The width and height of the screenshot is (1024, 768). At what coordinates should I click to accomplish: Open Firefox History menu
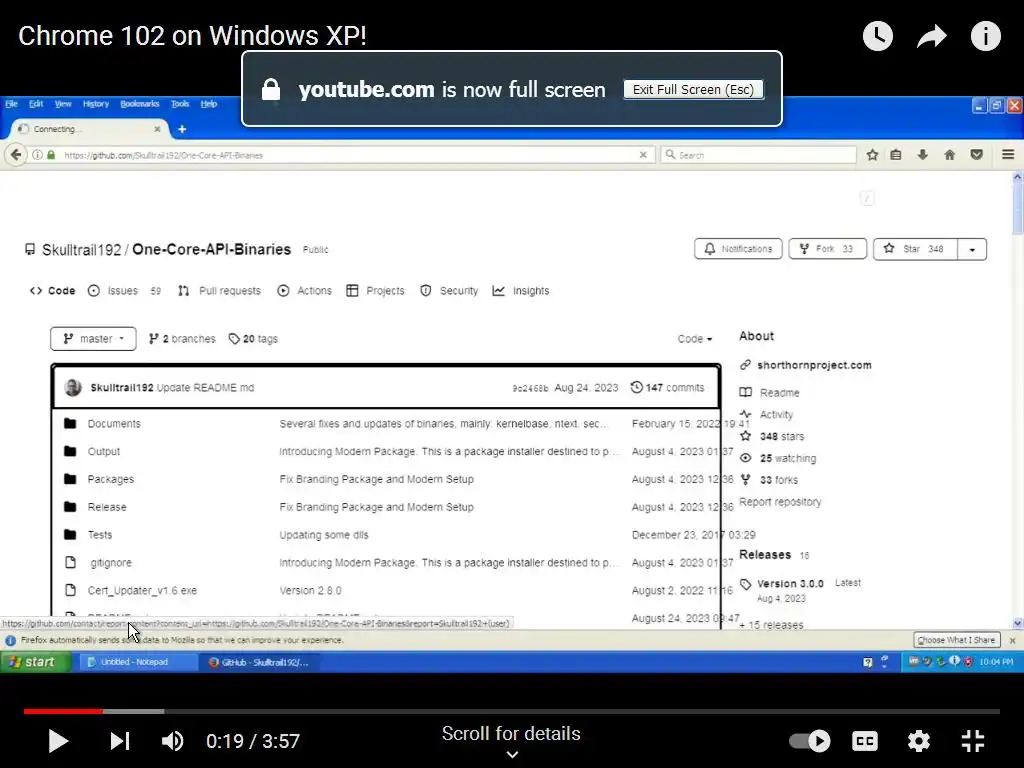[x=95, y=104]
